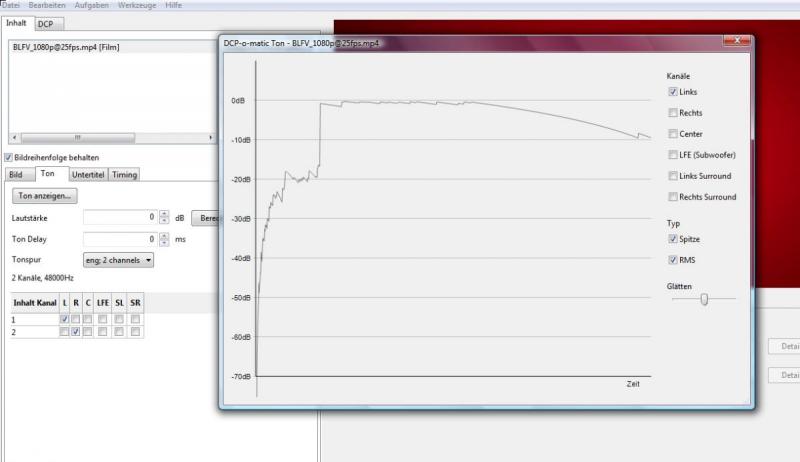
Task: Increase Ton Delay with the up arrow
Action: point(164,236)
